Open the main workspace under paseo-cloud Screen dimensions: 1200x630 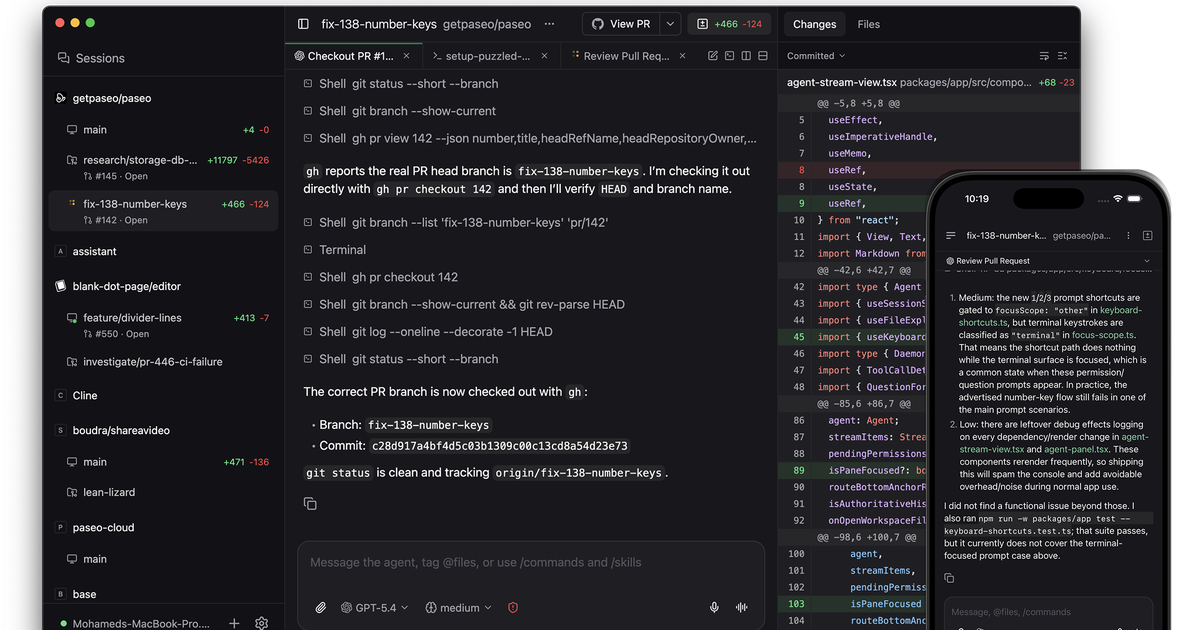tap(164, 559)
